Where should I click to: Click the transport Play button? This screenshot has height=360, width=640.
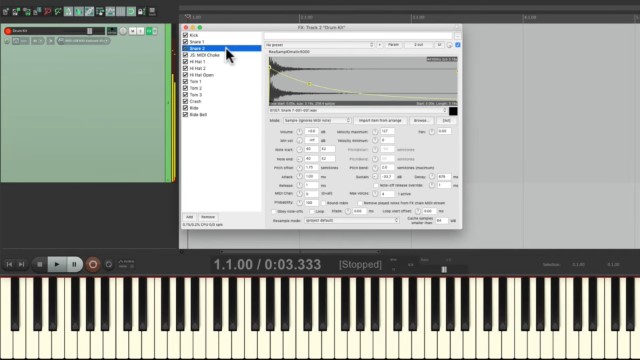pos(56,264)
